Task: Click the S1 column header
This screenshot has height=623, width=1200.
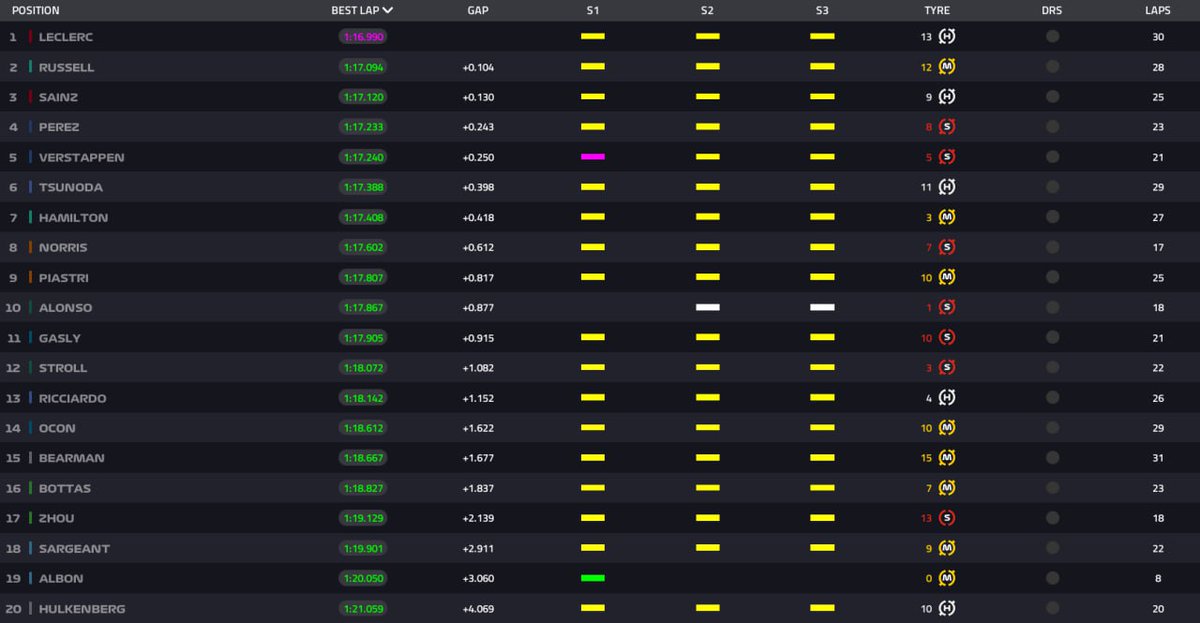Action: click(x=593, y=11)
